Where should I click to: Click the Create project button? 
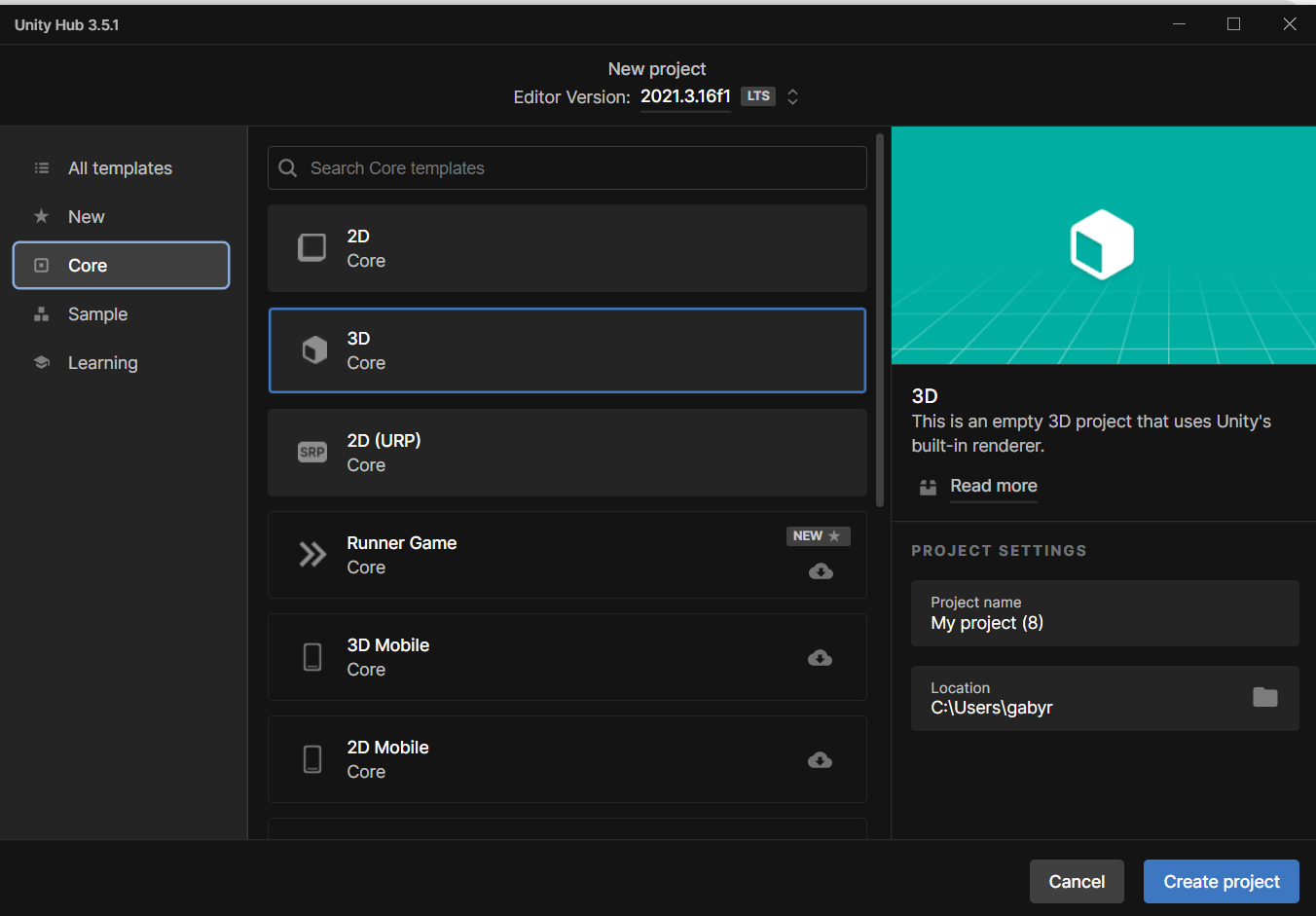(1222, 881)
